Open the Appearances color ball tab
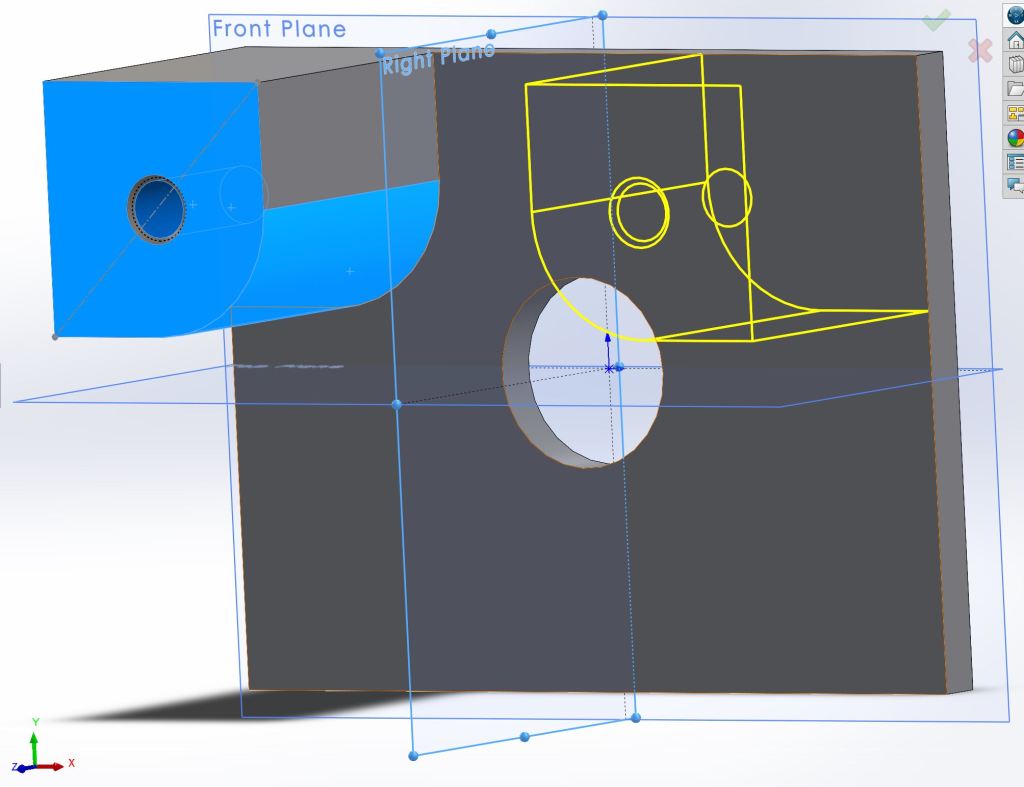The width and height of the screenshot is (1024, 787). pos(1014,138)
